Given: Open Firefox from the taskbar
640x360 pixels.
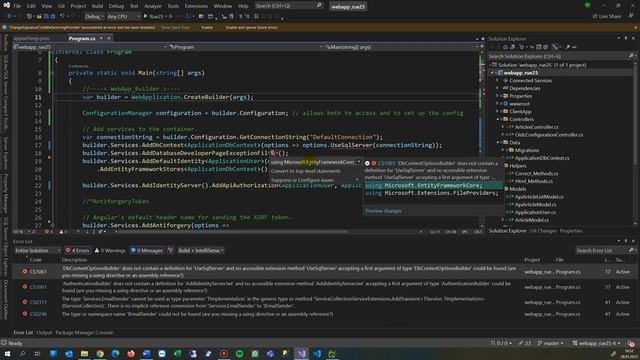Looking at the screenshot, I should [131, 353].
